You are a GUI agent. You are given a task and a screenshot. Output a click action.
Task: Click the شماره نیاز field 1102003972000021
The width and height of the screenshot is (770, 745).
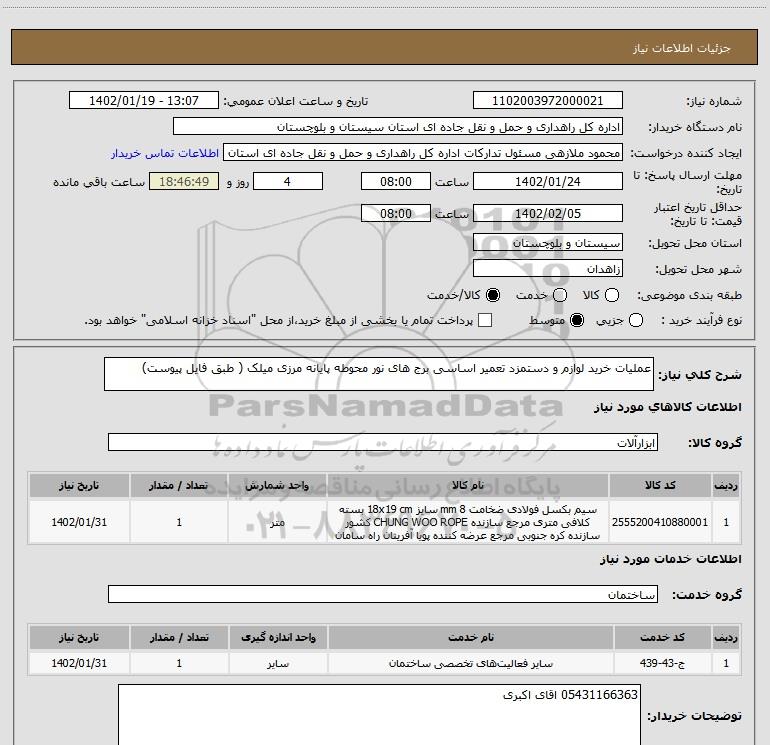pyautogui.click(x=548, y=100)
